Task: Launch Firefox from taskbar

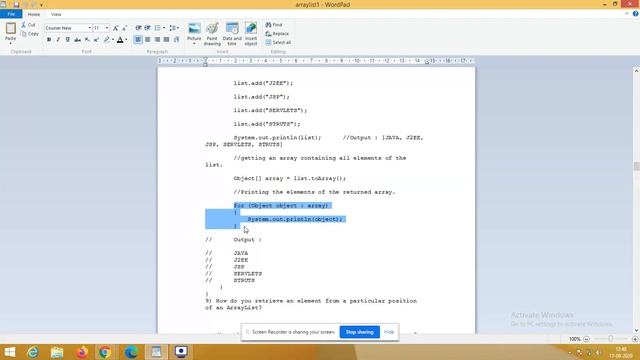Action: [82, 352]
